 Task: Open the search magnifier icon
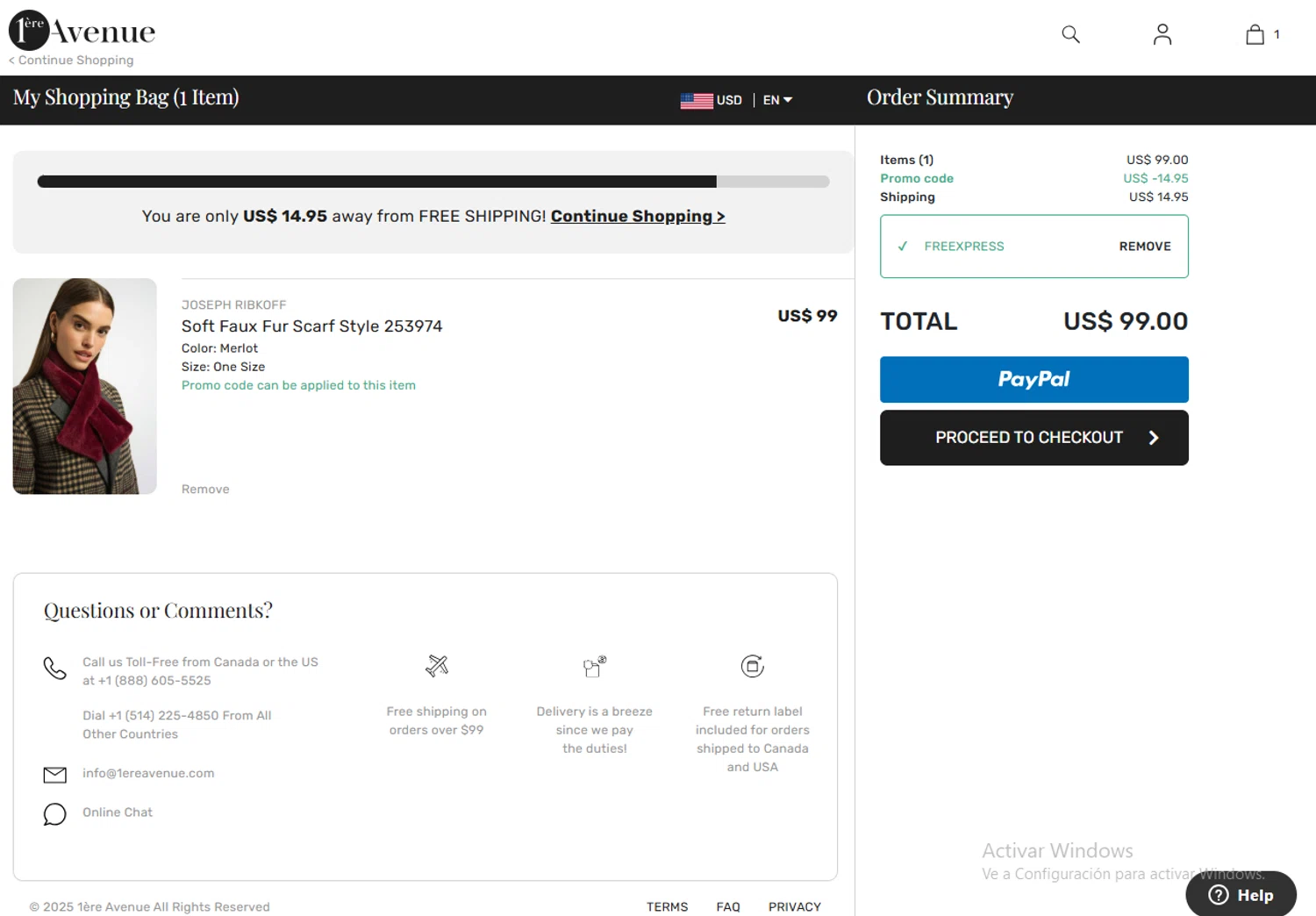point(1070,34)
